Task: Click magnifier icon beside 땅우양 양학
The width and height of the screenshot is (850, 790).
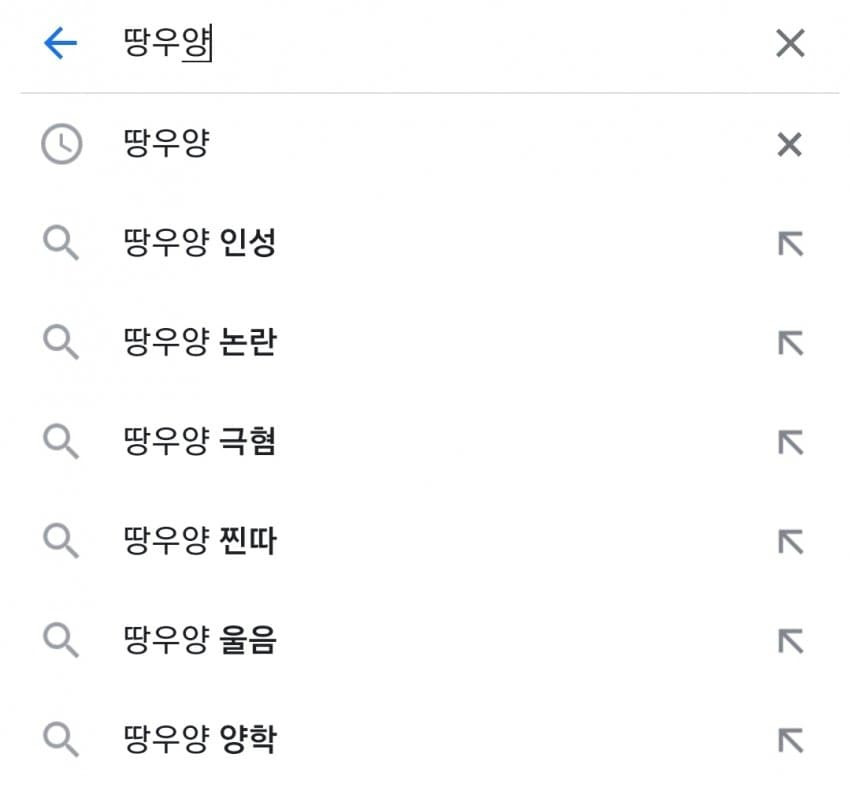Action: coord(61,740)
